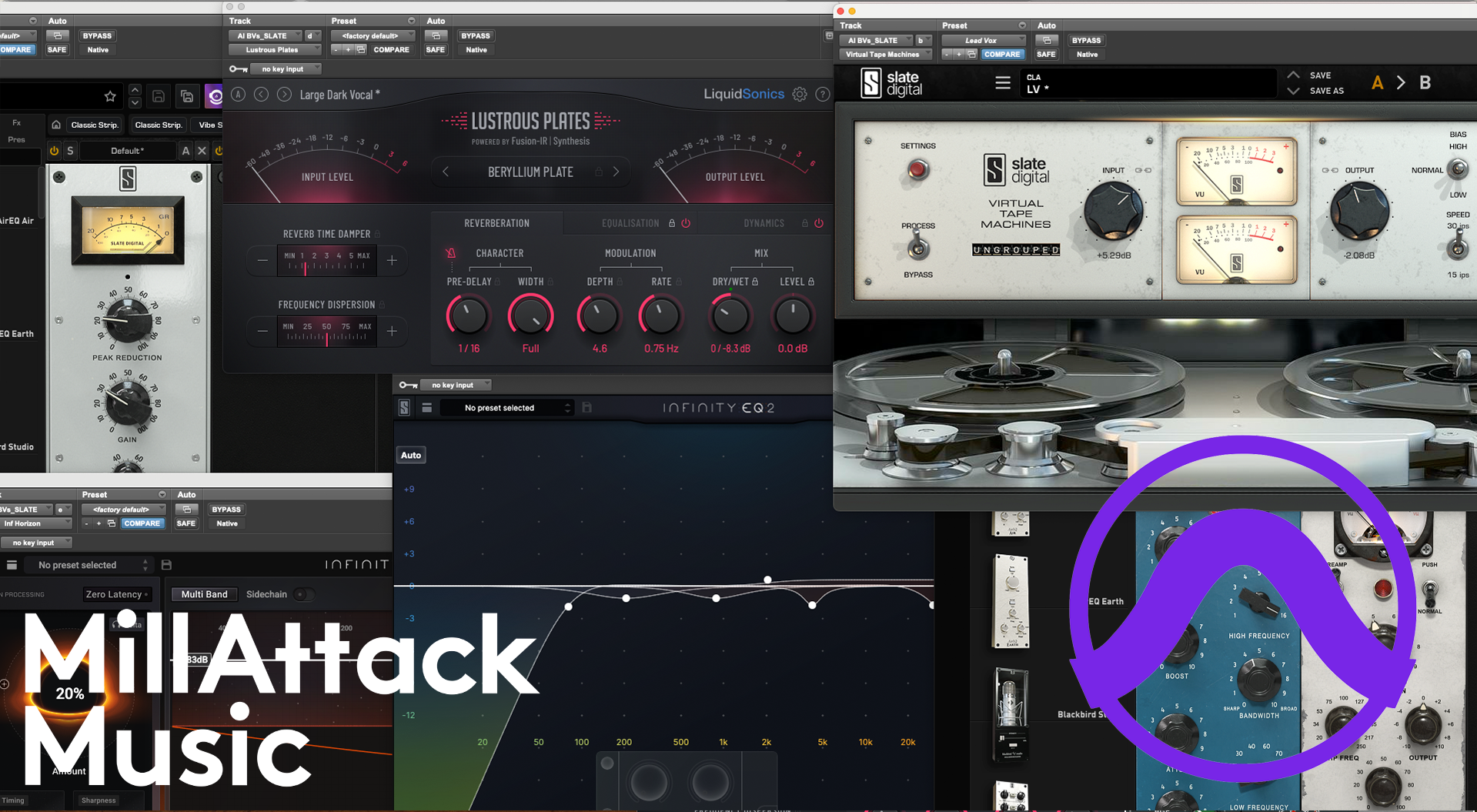Open the factory default preset dropdown
The image size is (1477, 812).
(x=373, y=35)
